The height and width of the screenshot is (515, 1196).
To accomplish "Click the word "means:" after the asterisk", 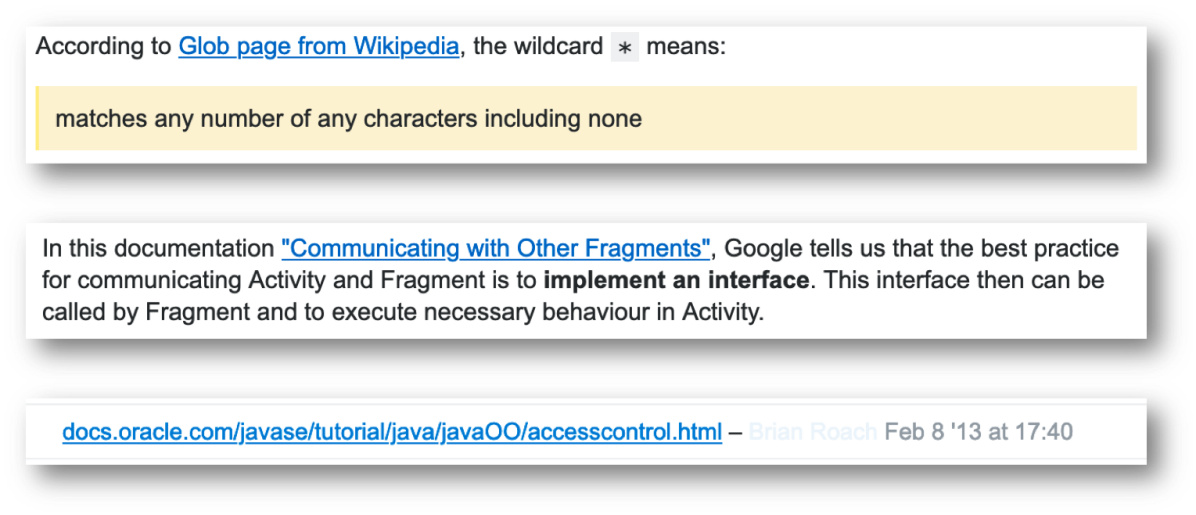I will pos(686,47).
